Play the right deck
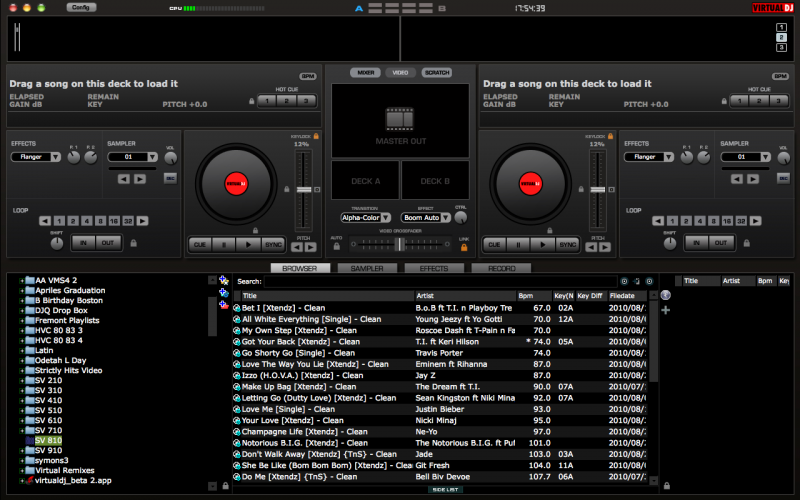The height and width of the screenshot is (500, 800). (542, 245)
